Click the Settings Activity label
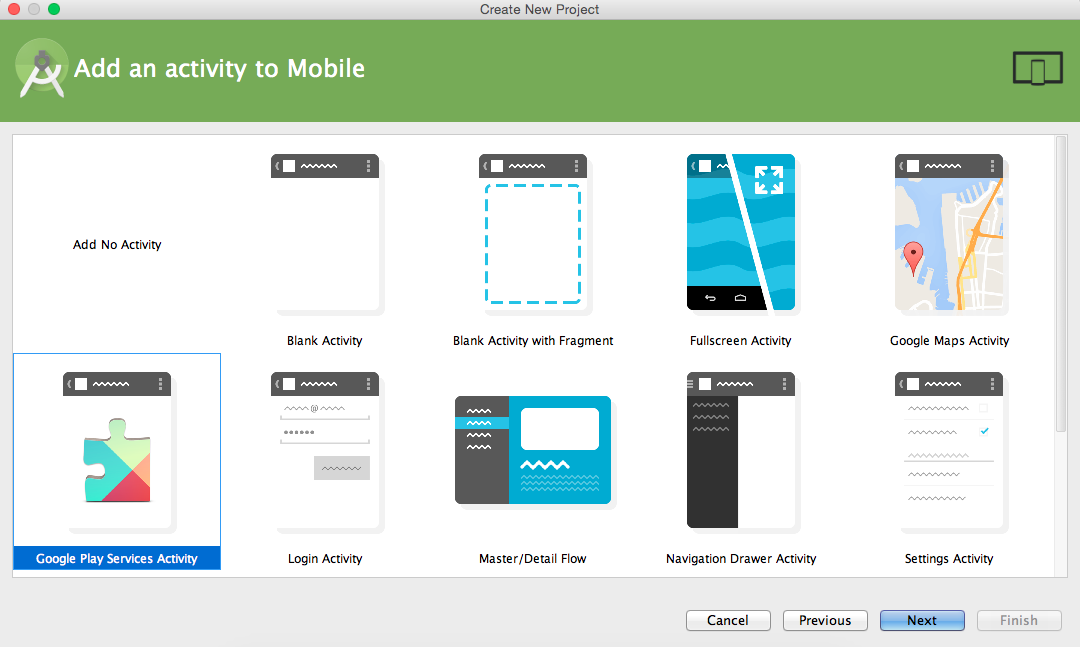 (x=948, y=559)
